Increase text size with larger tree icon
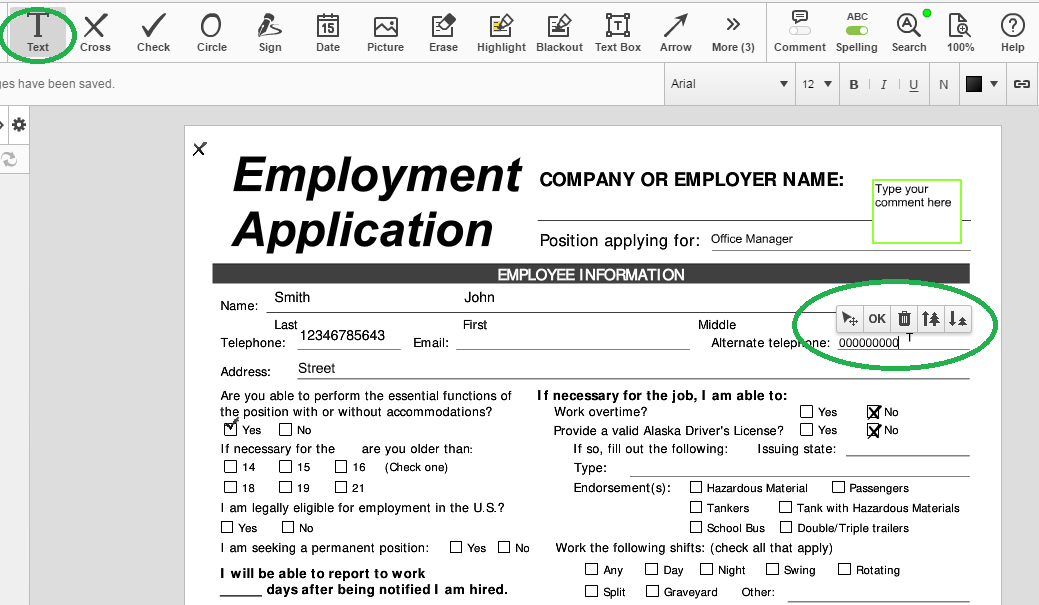 coord(930,319)
